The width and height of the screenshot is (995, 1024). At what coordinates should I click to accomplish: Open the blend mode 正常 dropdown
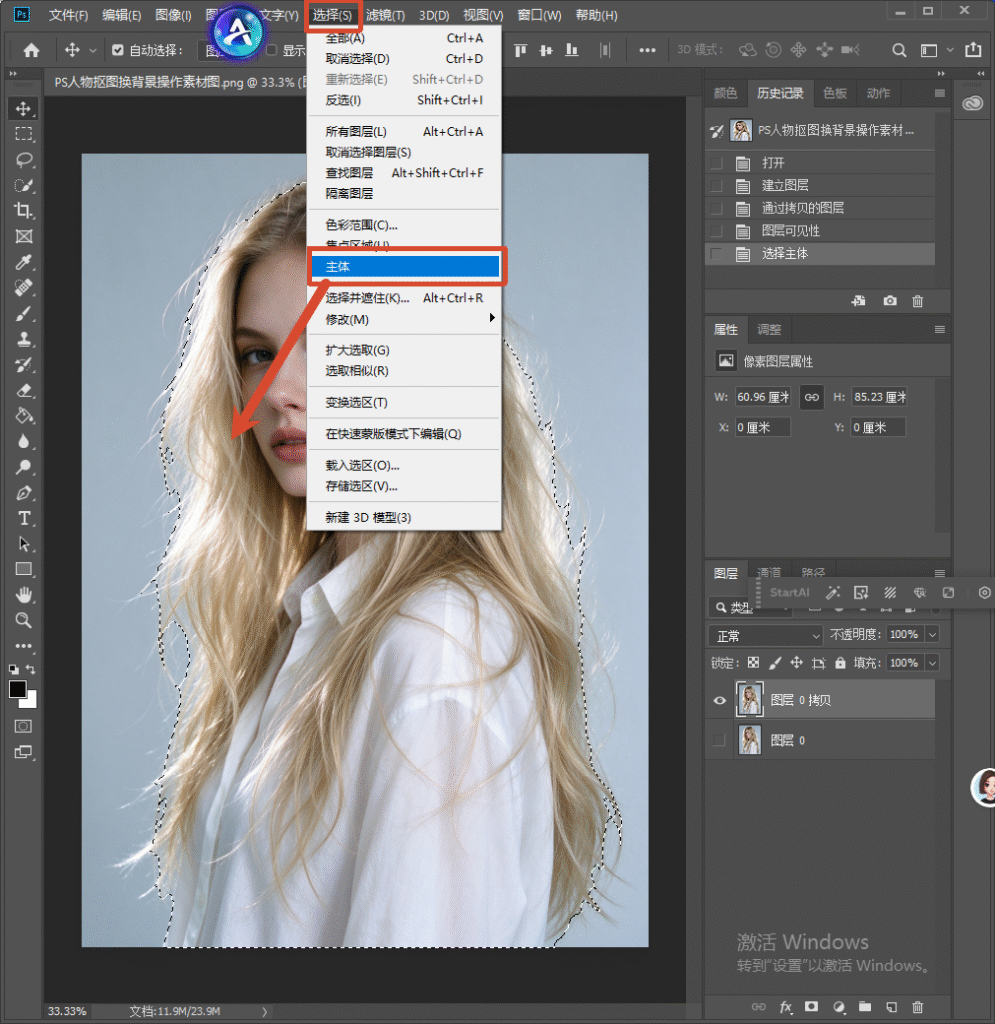(x=766, y=635)
